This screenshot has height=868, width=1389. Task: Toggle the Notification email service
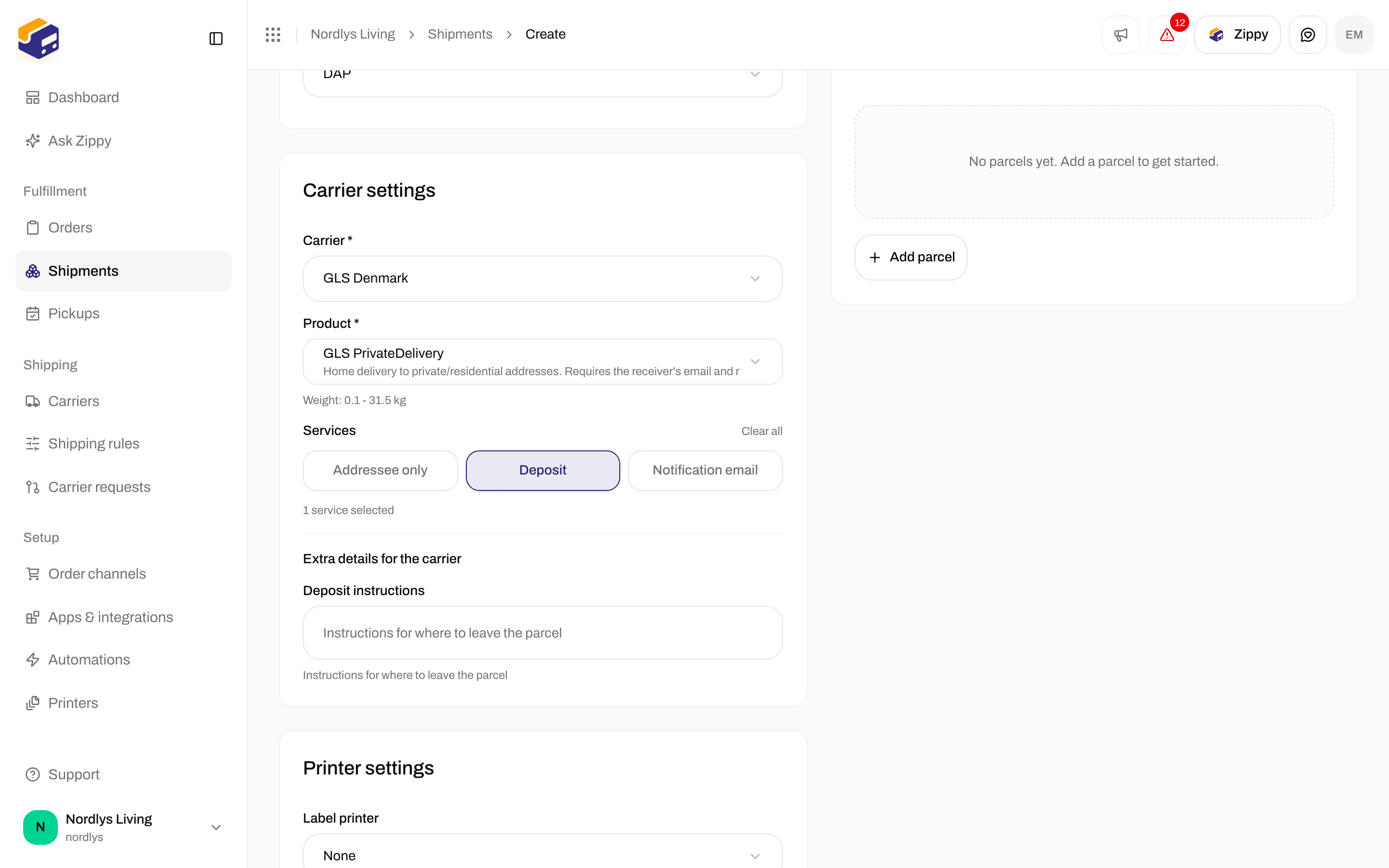tap(705, 470)
